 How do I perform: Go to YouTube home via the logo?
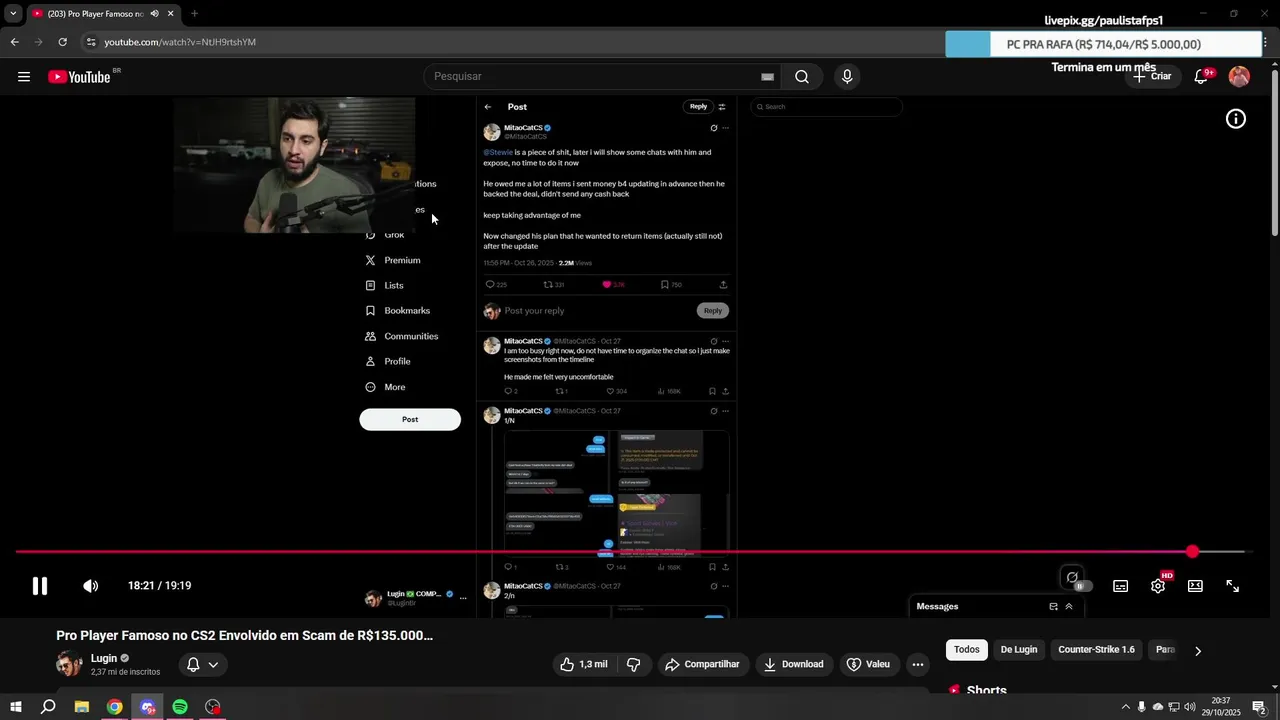pos(79,77)
